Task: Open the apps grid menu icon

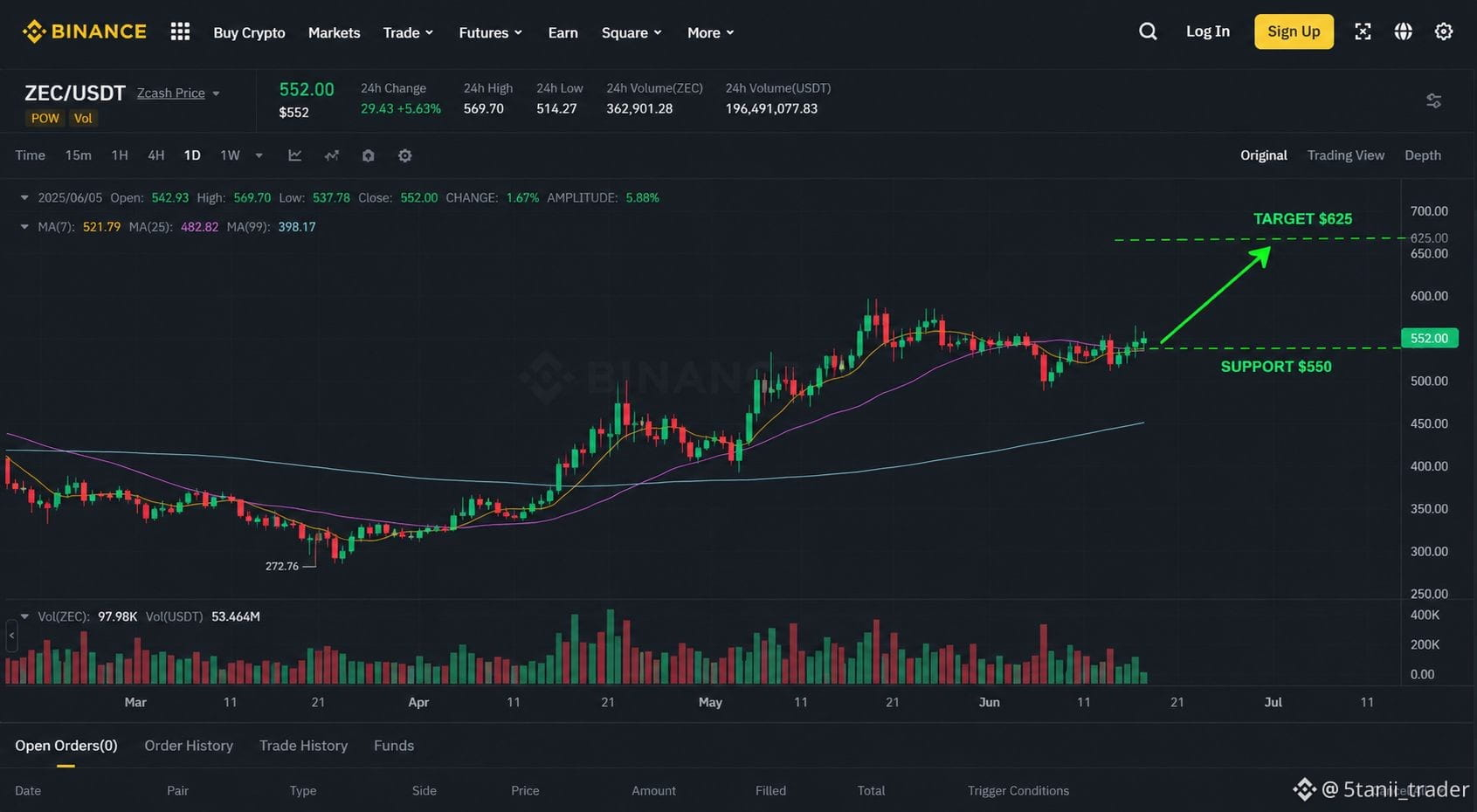Action: pos(180,31)
